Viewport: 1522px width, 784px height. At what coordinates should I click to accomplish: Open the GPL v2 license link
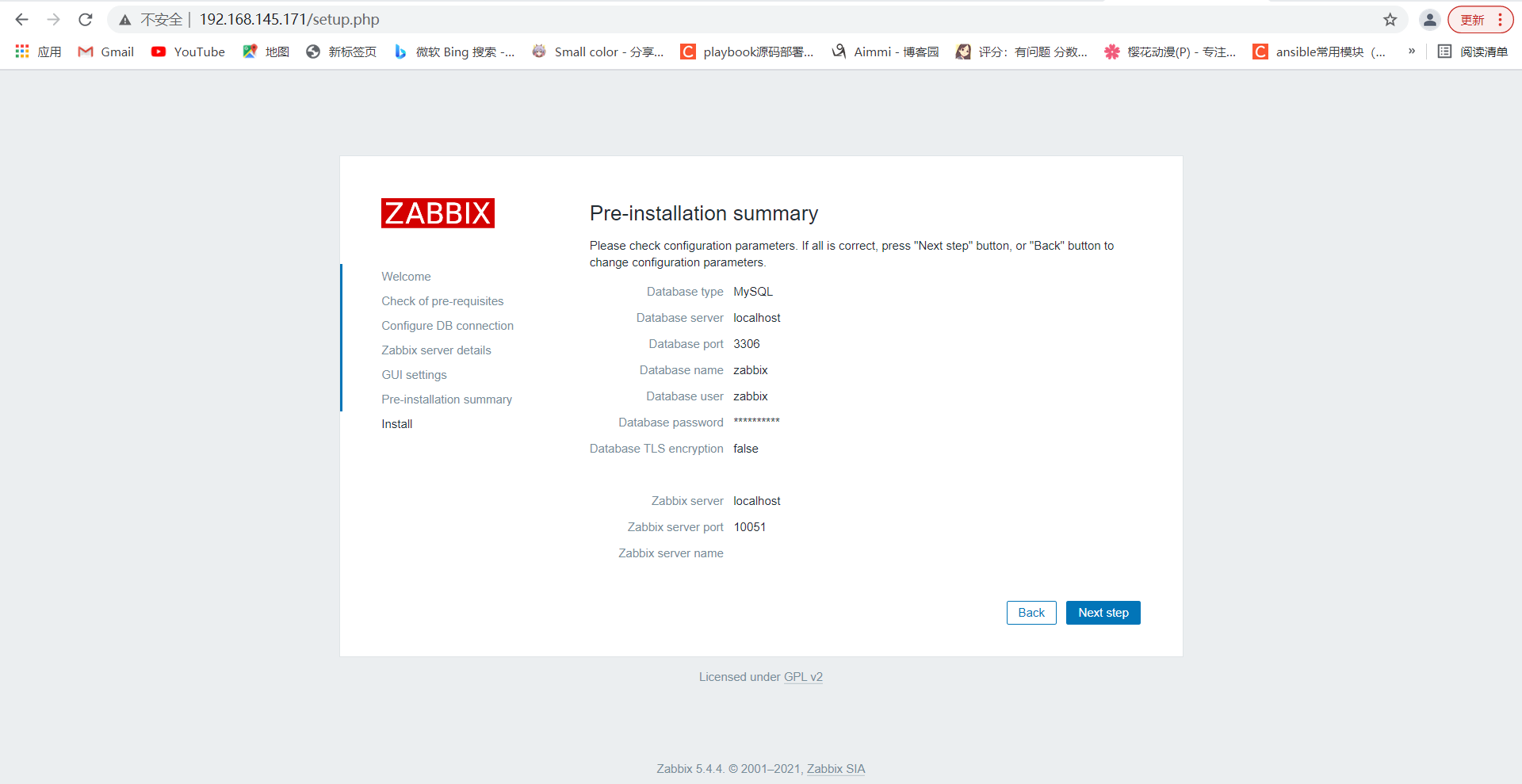(803, 677)
